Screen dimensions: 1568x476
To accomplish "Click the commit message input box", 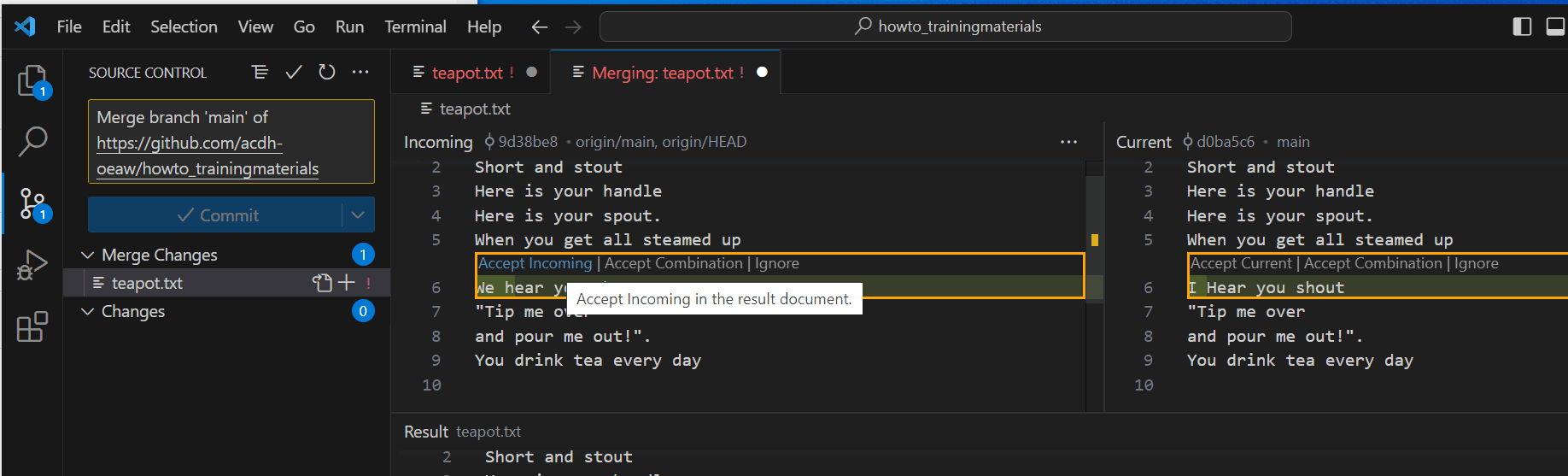I will coord(231,142).
